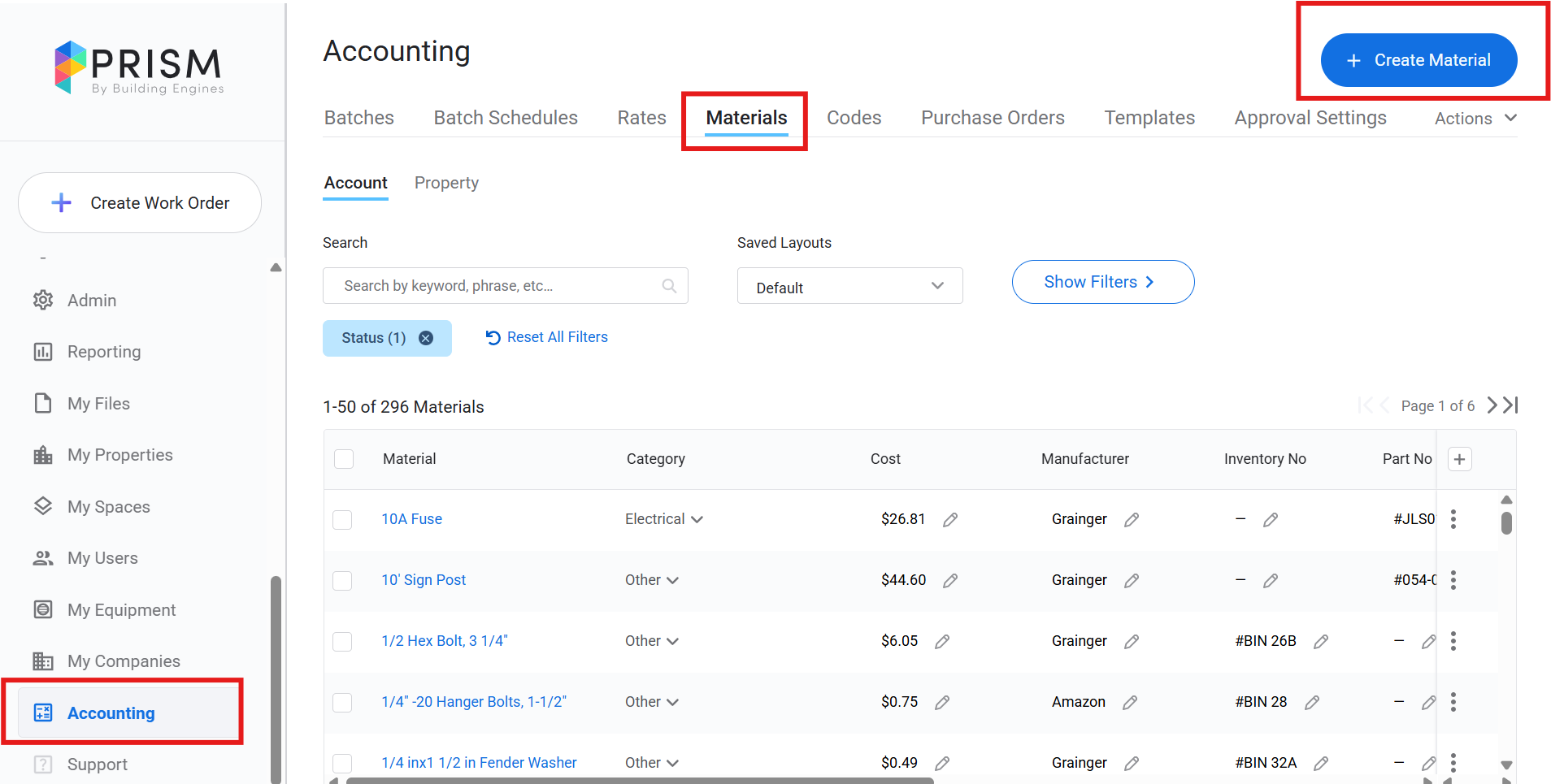The height and width of the screenshot is (784, 1551).
Task: Click the sidebar scroll up arrow
Action: click(x=276, y=267)
